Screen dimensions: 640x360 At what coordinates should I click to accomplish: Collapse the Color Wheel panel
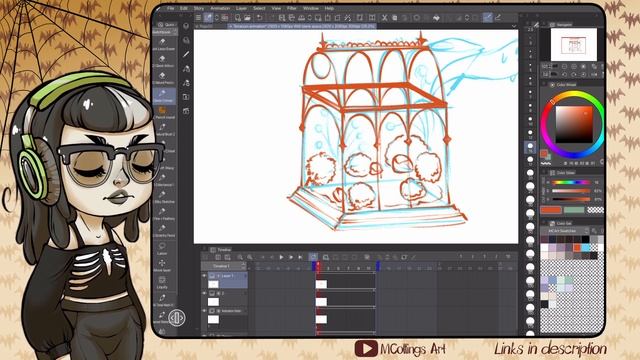pyautogui.click(x=544, y=84)
